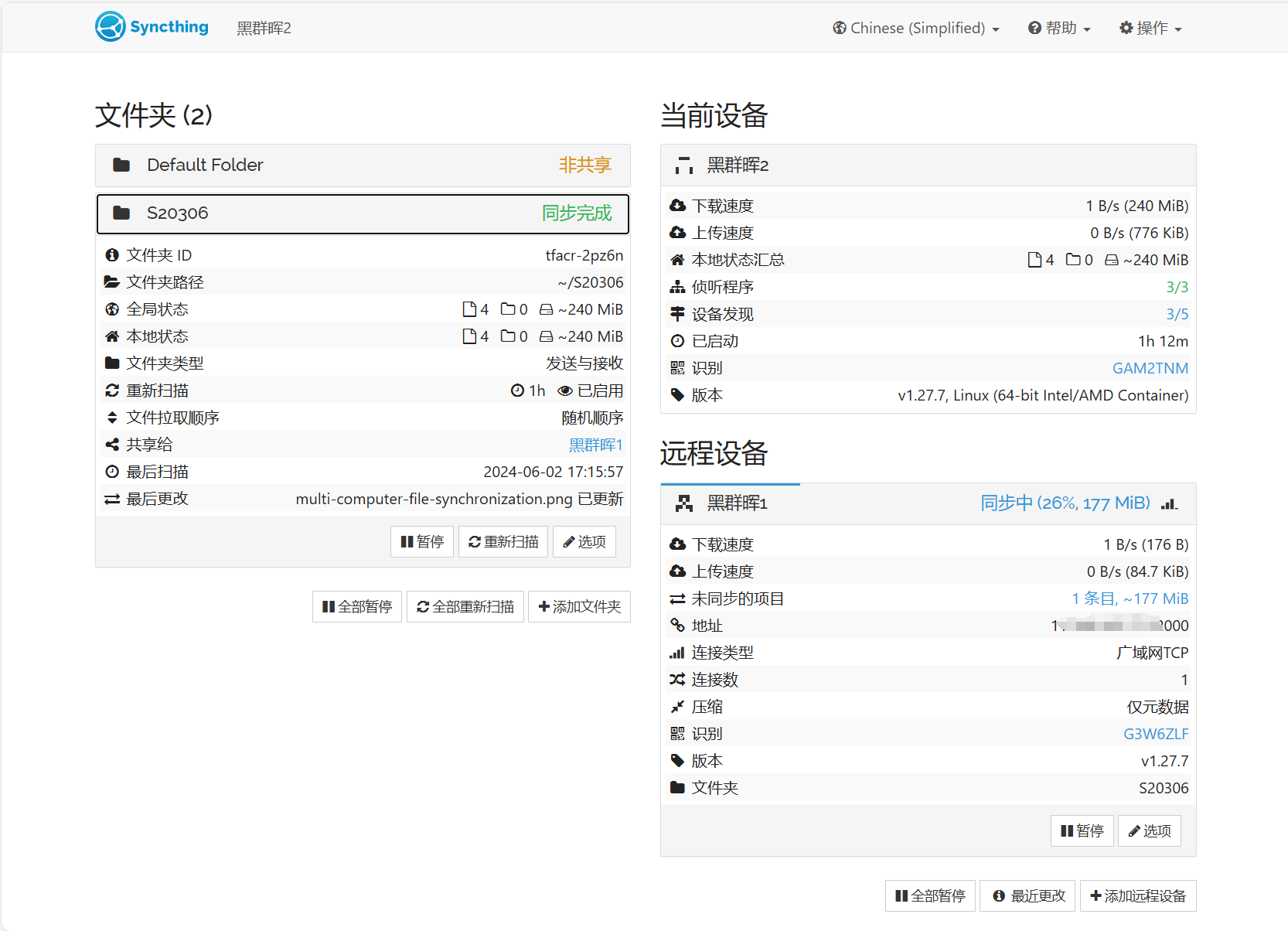The width and height of the screenshot is (1288, 931).
Task: Open the 1 条目, ~177 MiB unsynced items link
Action: (1130, 598)
